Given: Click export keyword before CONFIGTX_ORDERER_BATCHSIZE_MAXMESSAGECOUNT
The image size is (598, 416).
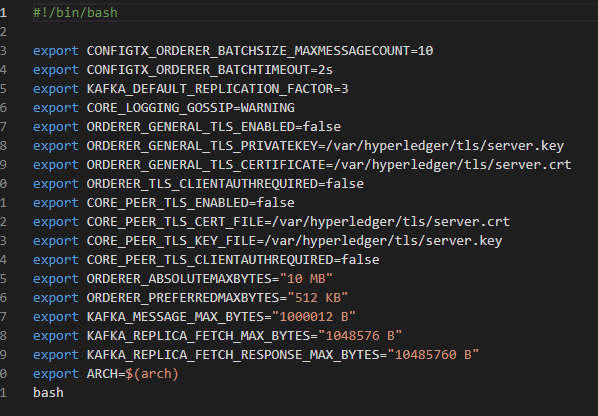Looking at the screenshot, I should coord(56,51).
